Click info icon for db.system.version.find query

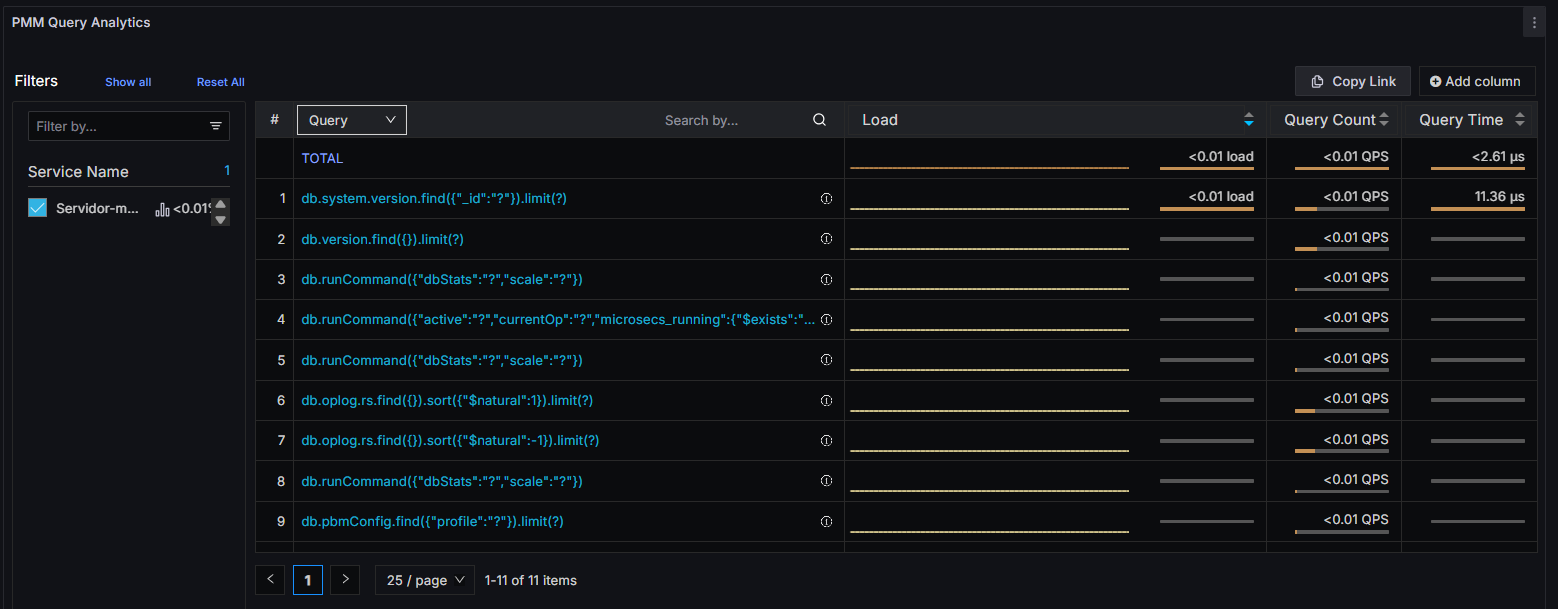tap(826, 199)
